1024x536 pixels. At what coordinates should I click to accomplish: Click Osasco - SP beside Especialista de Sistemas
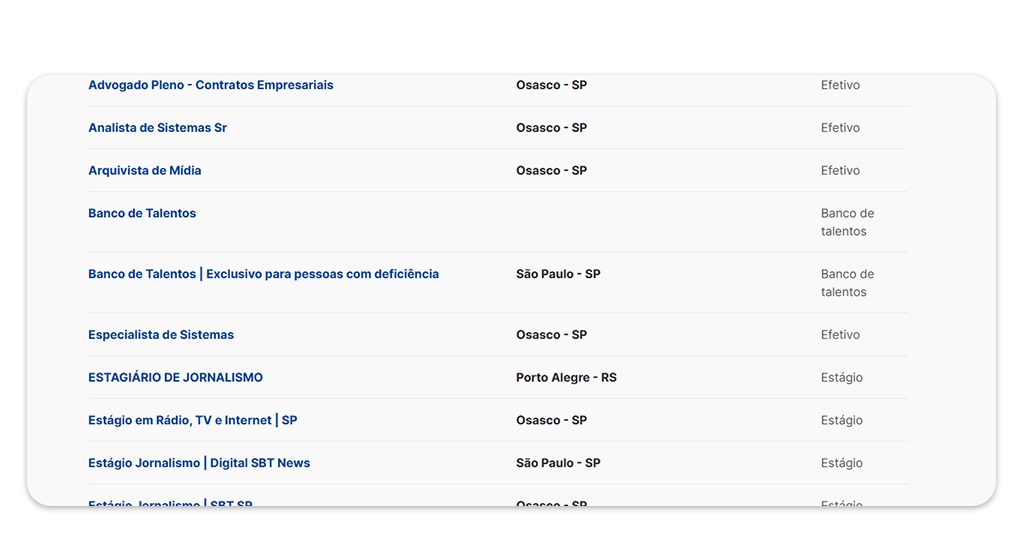pyautogui.click(x=551, y=335)
